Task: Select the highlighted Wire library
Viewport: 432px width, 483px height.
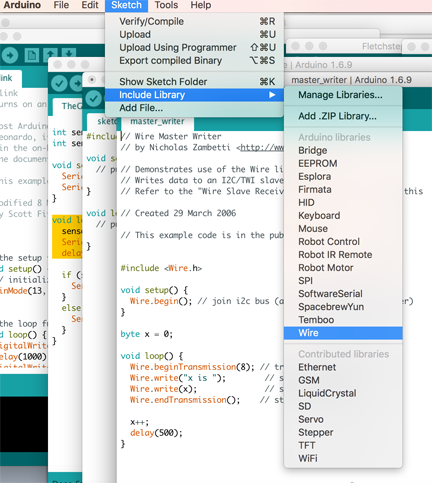Action: click(343, 333)
